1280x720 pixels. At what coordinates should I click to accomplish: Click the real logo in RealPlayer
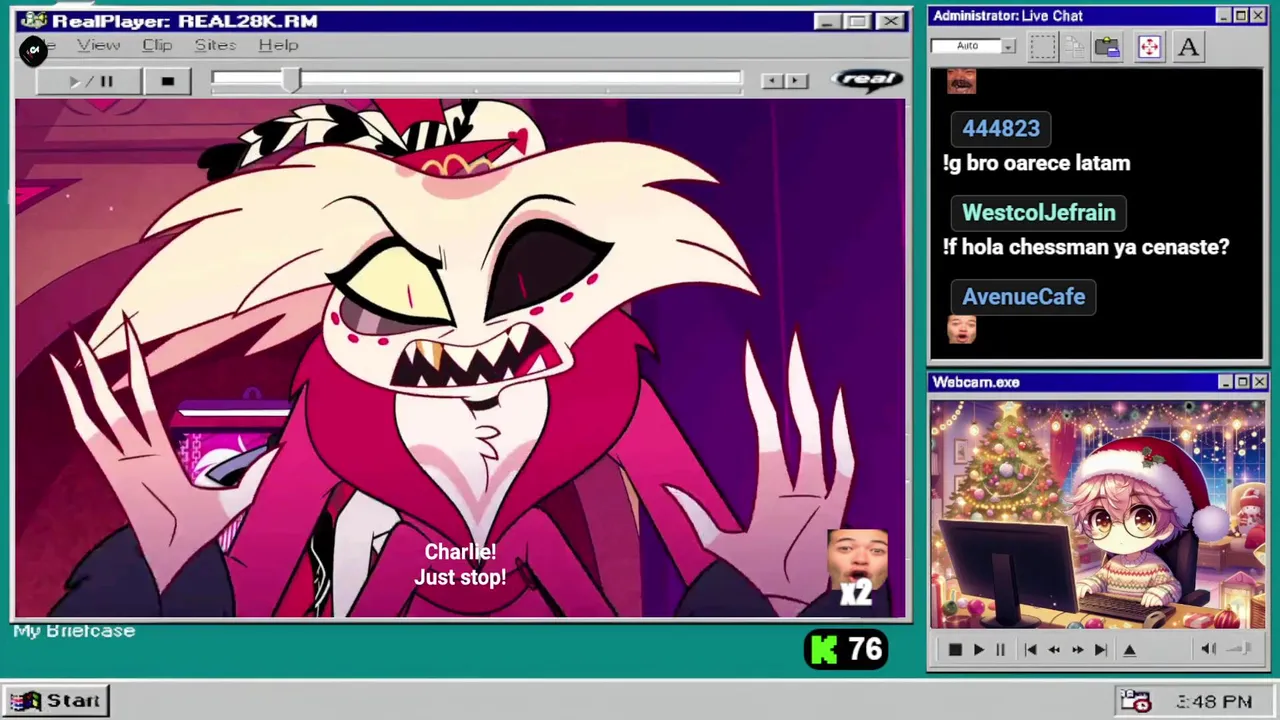[x=868, y=80]
